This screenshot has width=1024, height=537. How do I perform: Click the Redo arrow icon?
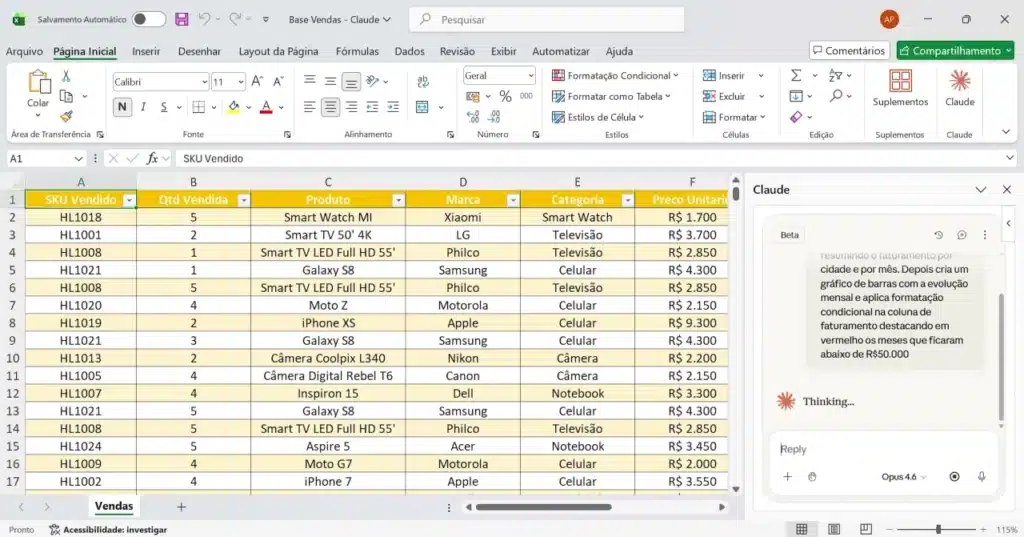[235, 20]
